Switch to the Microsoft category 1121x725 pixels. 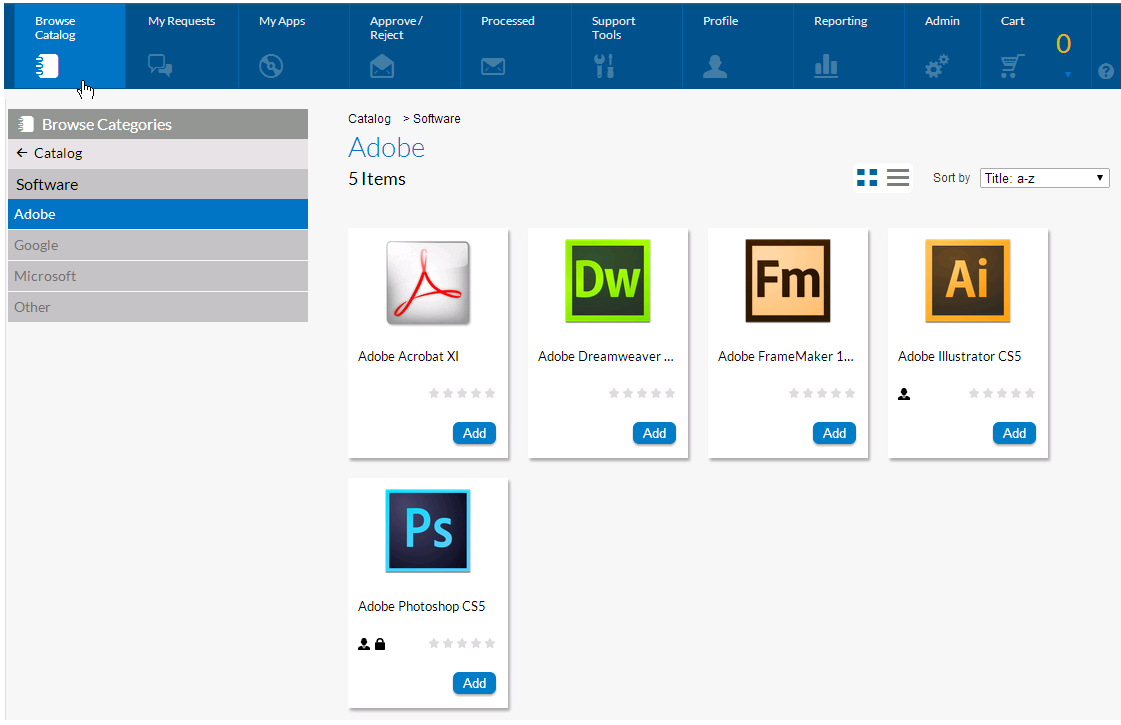[157, 276]
